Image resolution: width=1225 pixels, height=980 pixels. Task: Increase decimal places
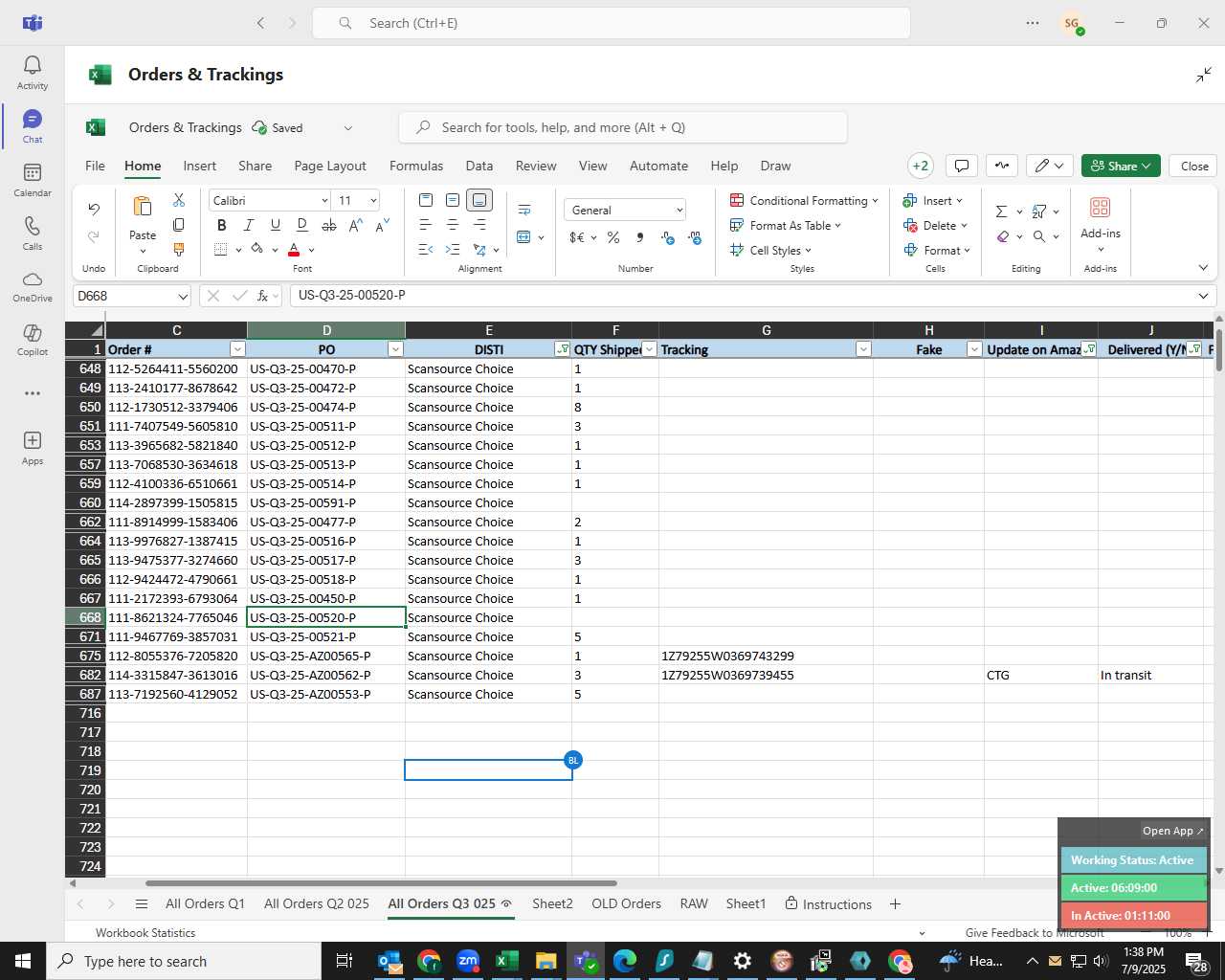point(668,237)
